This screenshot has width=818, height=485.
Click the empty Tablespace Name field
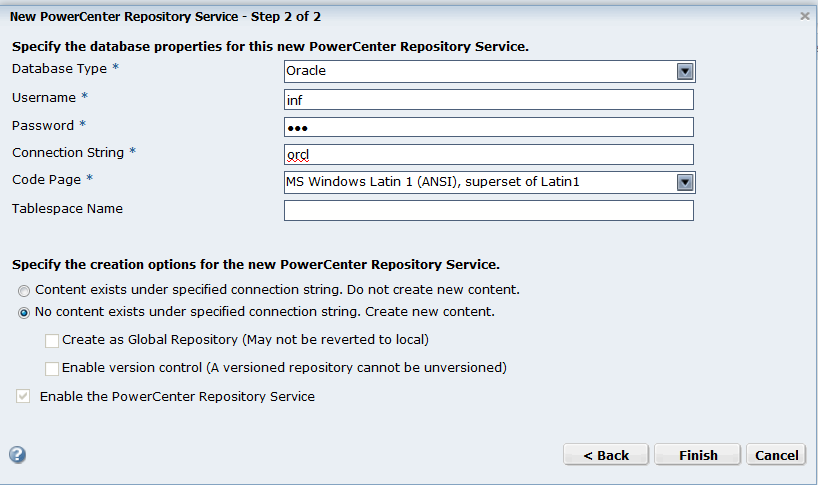click(x=488, y=210)
